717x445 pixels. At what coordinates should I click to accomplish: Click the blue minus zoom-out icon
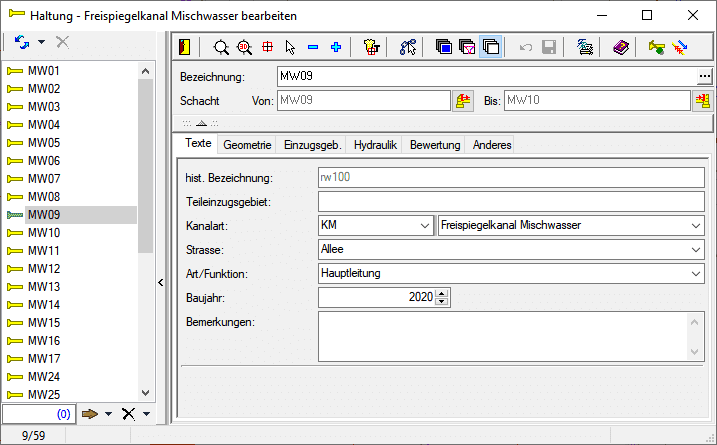click(x=313, y=47)
